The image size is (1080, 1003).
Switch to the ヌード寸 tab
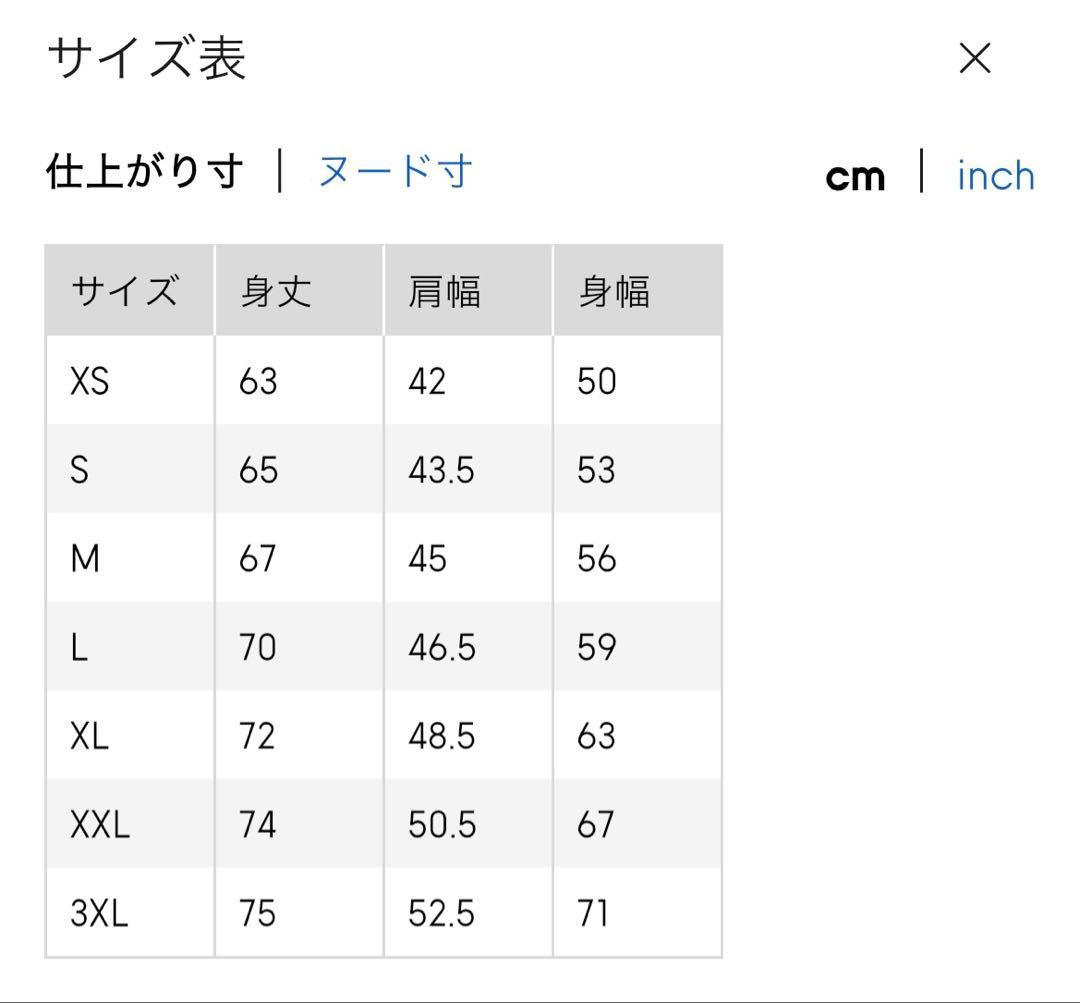[394, 172]
